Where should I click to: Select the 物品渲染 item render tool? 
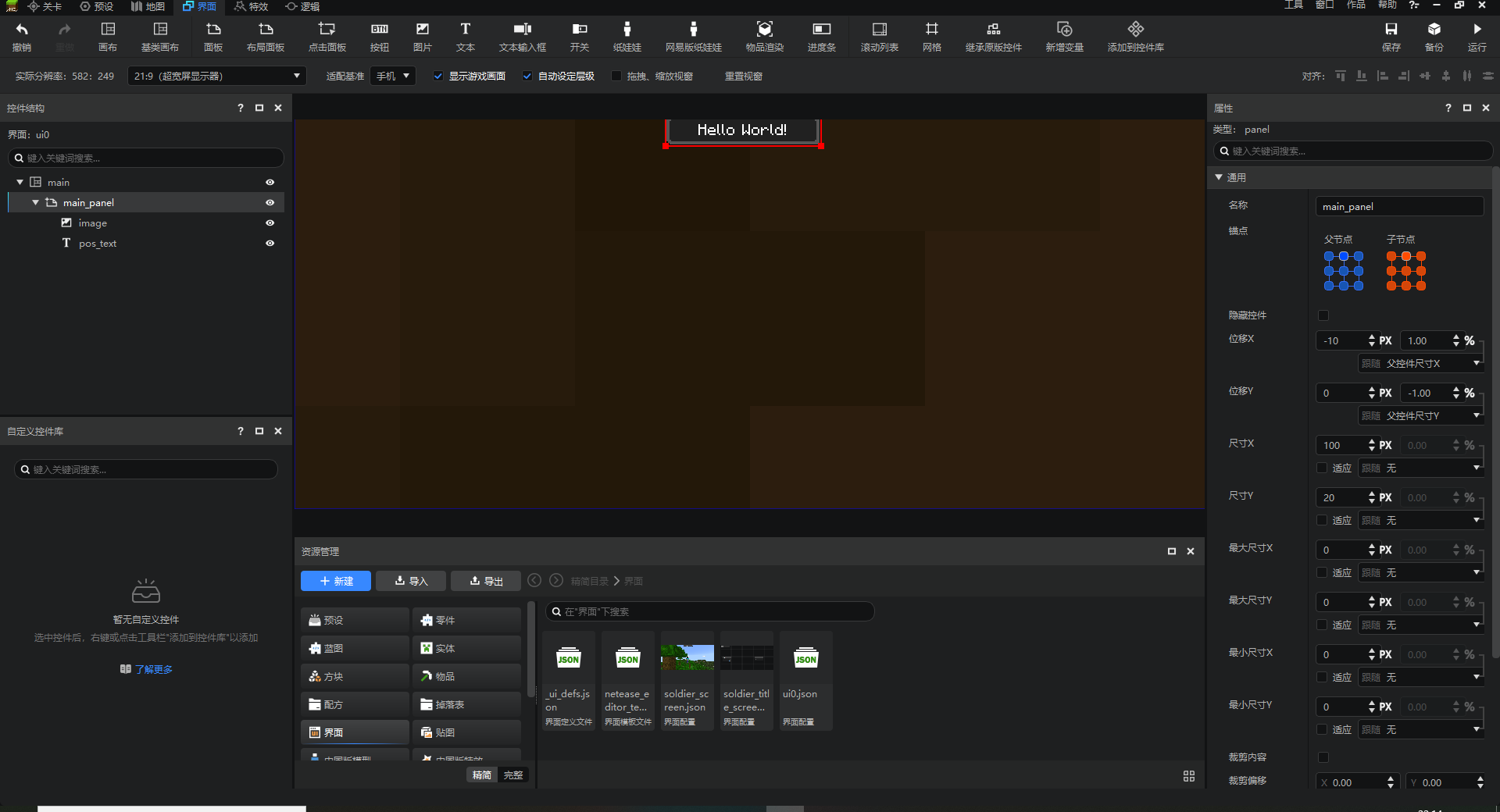click(764, 36)
